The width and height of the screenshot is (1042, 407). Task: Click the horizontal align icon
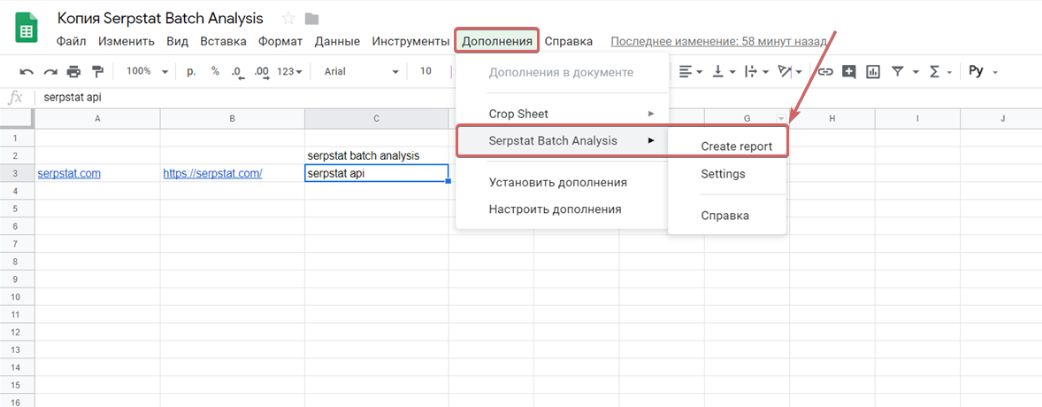(x=684, y=71)
